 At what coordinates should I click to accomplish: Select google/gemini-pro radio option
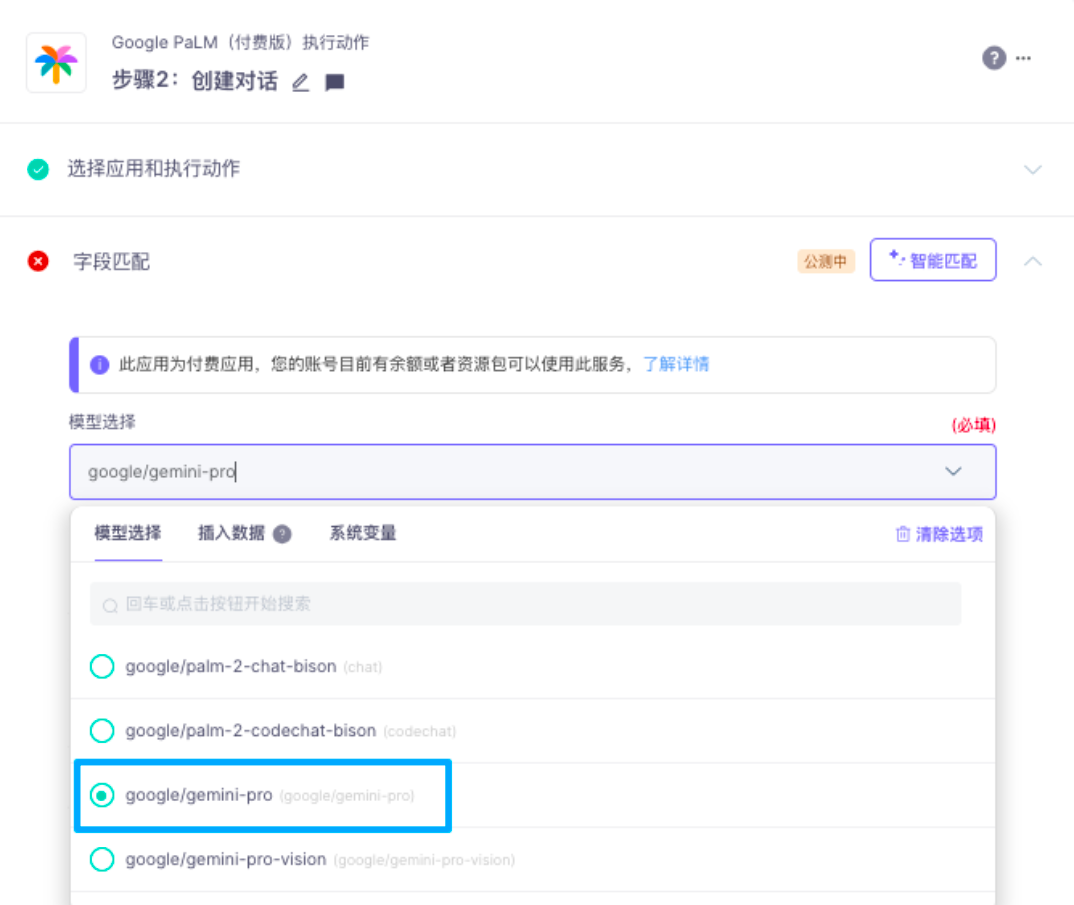click(x=102, y=795)
